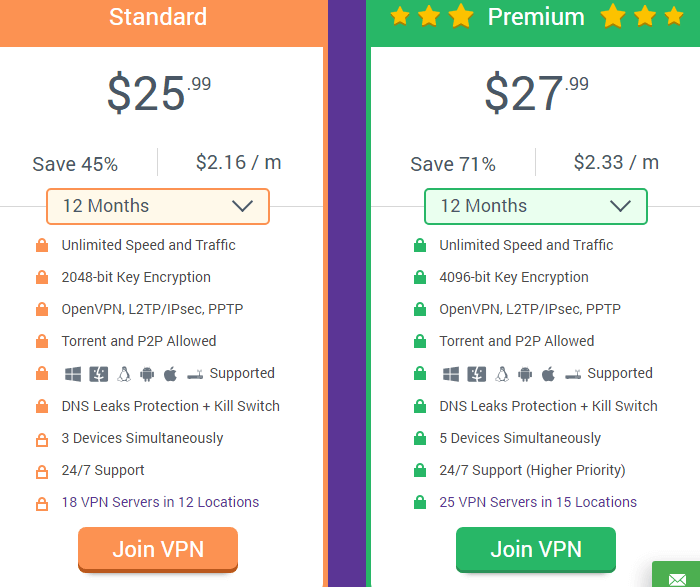700x587 pixels.
Task: Click the Apple icon in Premium plan
Action: click(x=548, y=374)
